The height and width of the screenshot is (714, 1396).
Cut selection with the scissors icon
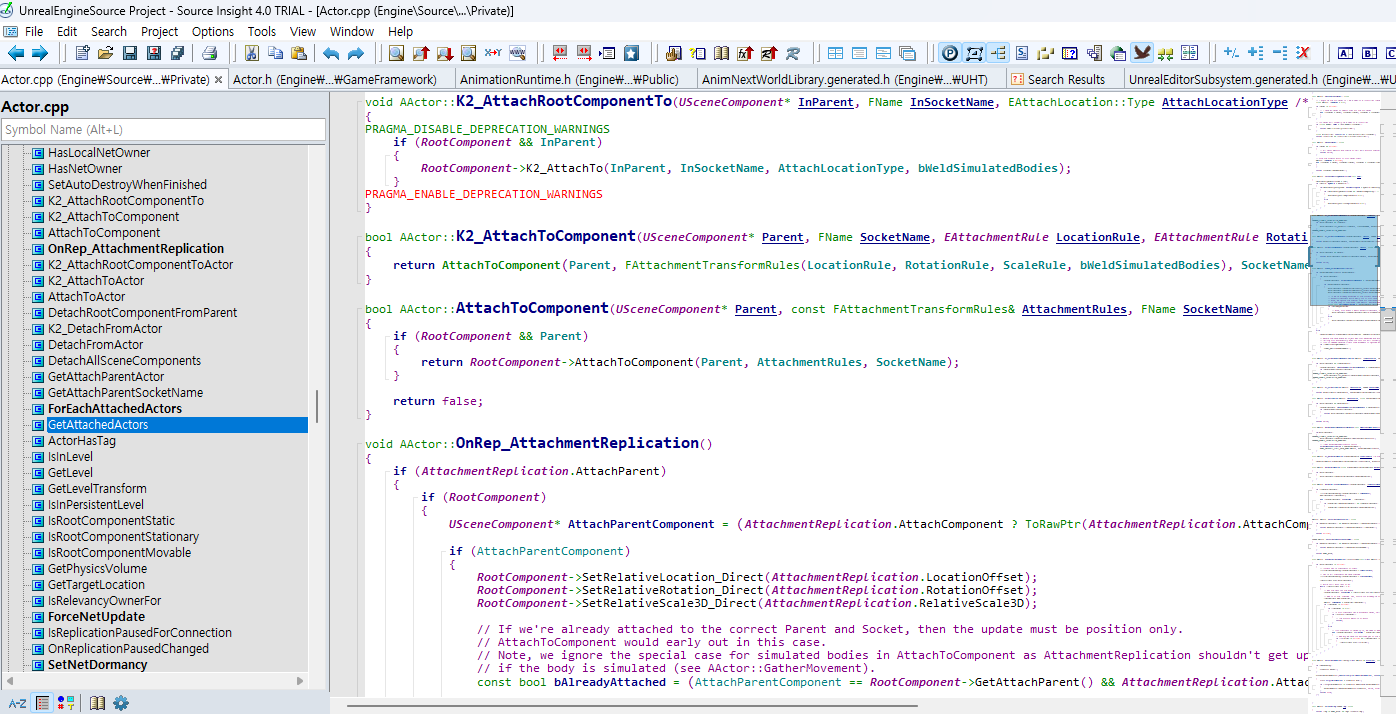251,53
